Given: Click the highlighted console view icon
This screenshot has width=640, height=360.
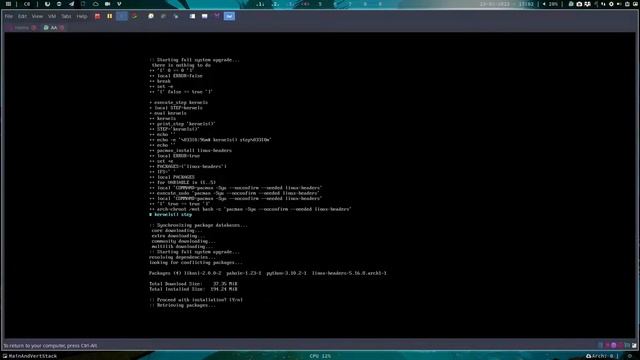Looking at the screenshot, I should (229, 16).
